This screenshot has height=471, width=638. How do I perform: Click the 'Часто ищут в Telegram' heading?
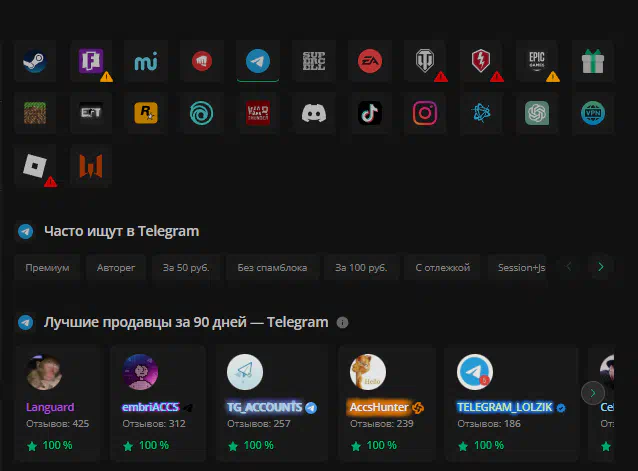[x=121, y=231]
